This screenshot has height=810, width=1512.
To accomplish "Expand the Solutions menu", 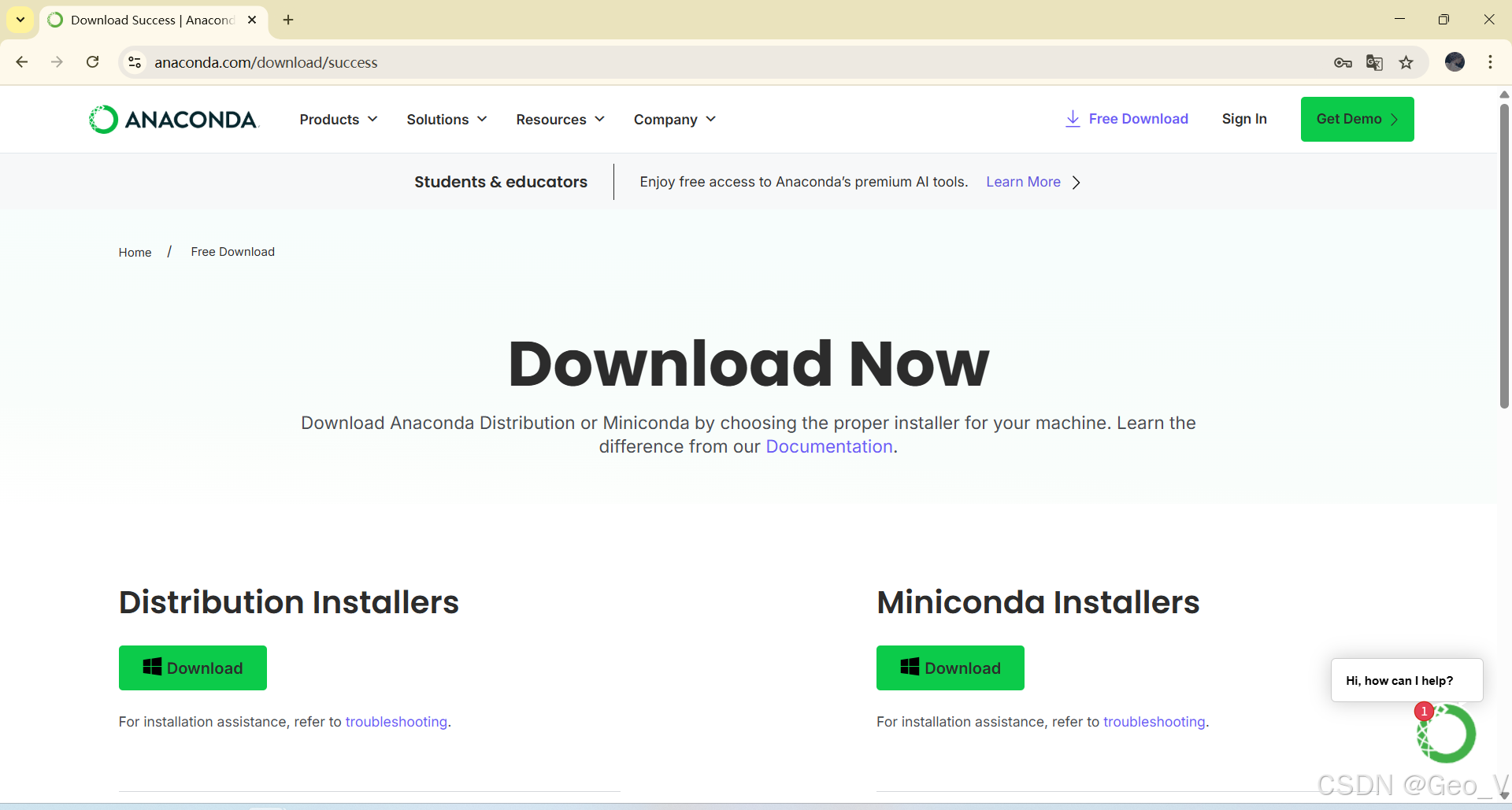I will 447,120.
